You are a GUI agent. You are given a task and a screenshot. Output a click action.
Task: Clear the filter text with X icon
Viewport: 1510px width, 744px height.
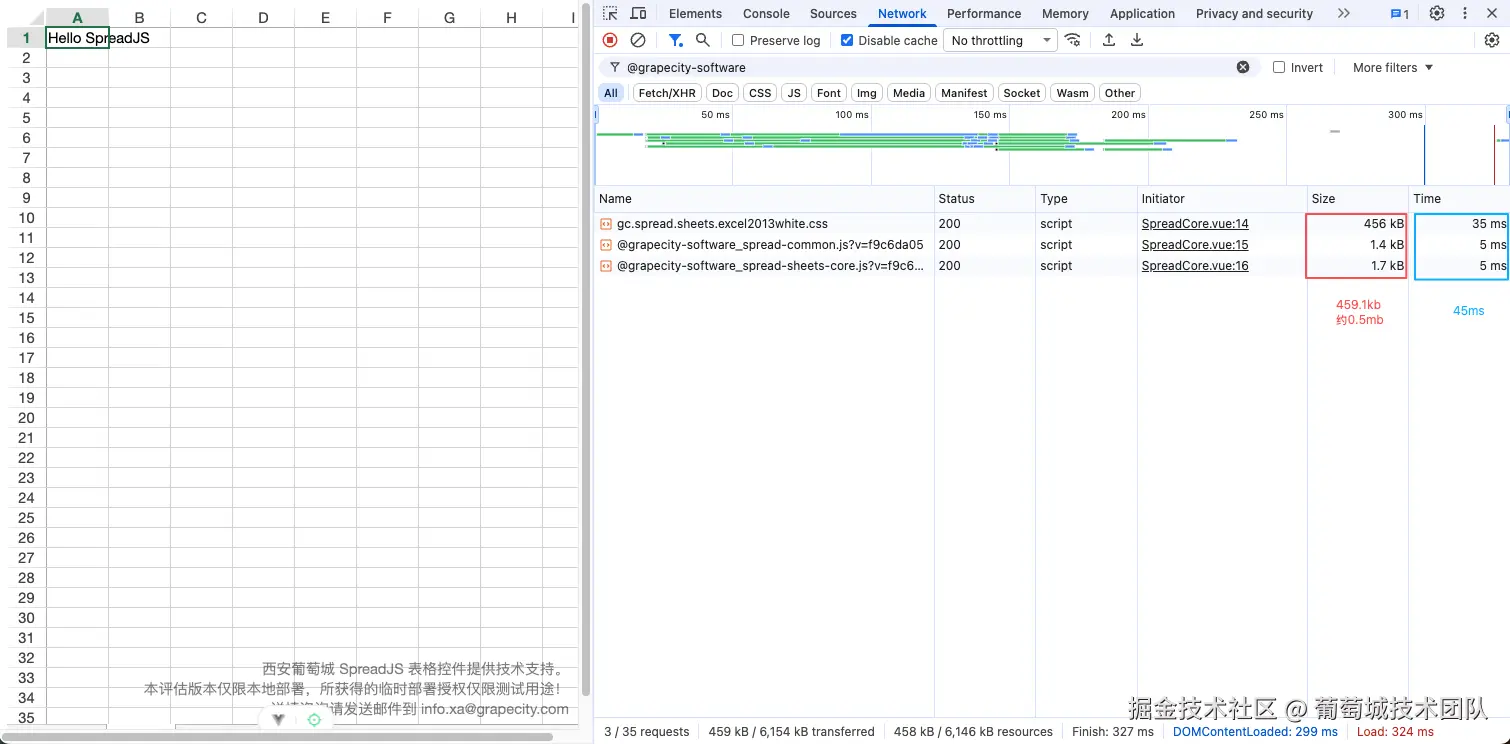(x=1243, y=67)
